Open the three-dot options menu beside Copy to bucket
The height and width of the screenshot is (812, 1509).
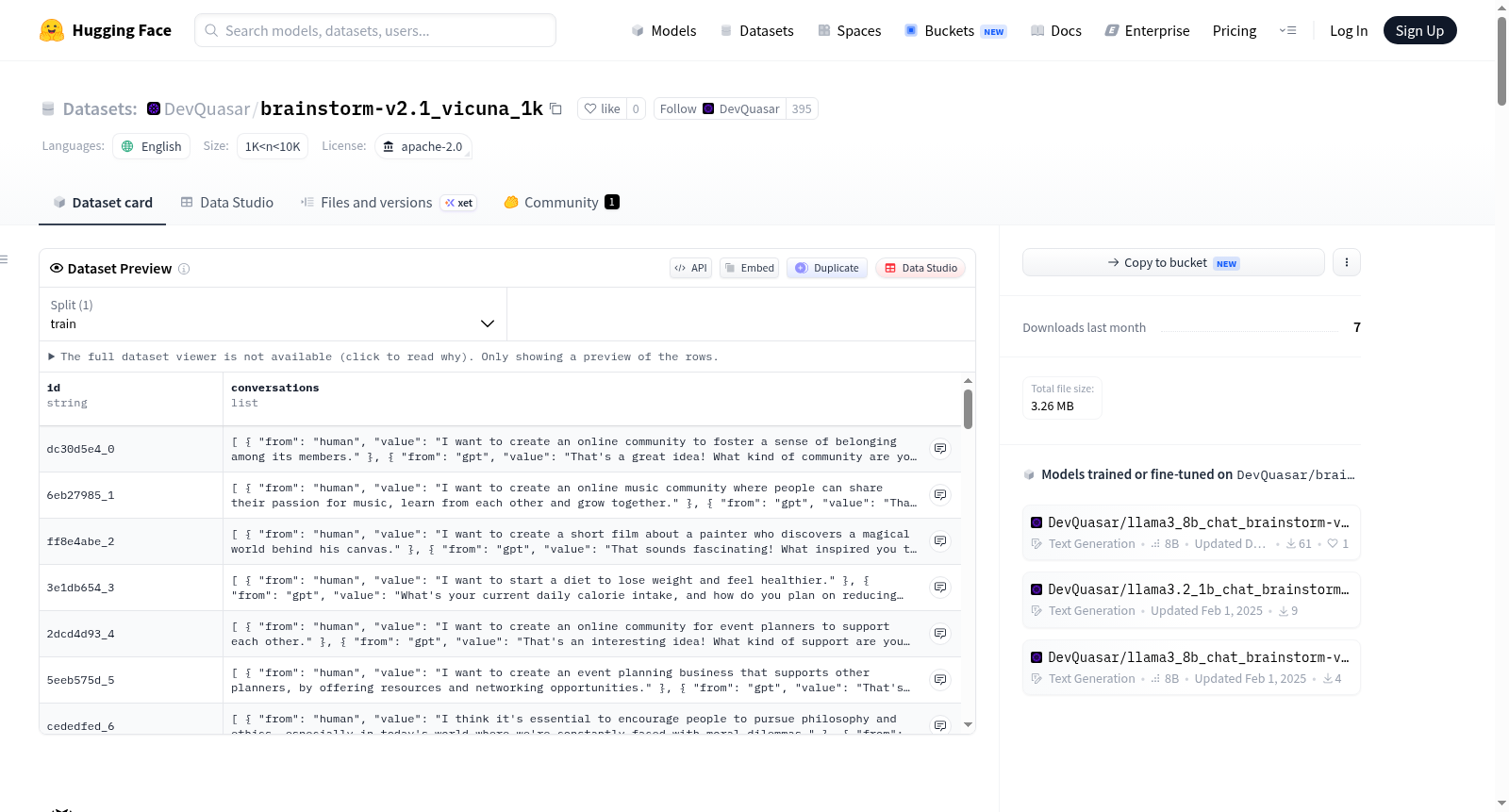click(x=1347, y=262)
